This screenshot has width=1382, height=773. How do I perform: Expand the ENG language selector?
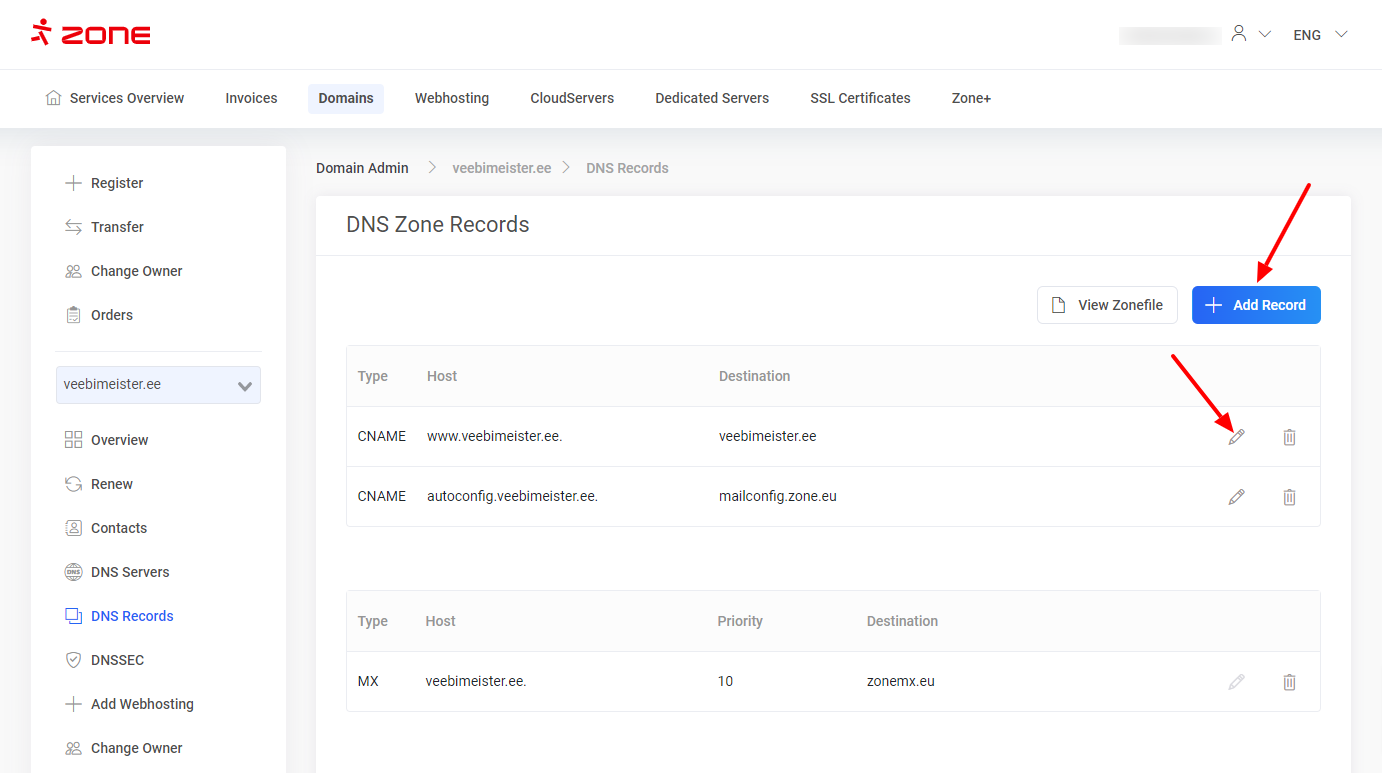(1320, 35)
